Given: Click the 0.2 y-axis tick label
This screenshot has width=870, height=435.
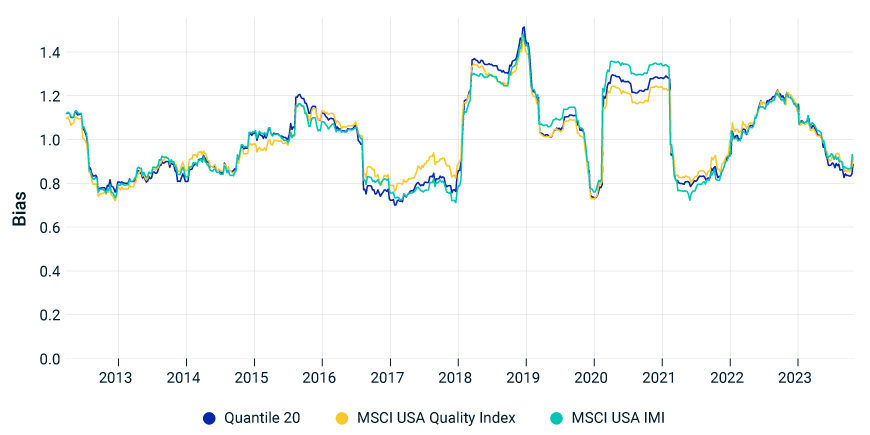Looking at the screenshot, I should [x=50, y=315].
